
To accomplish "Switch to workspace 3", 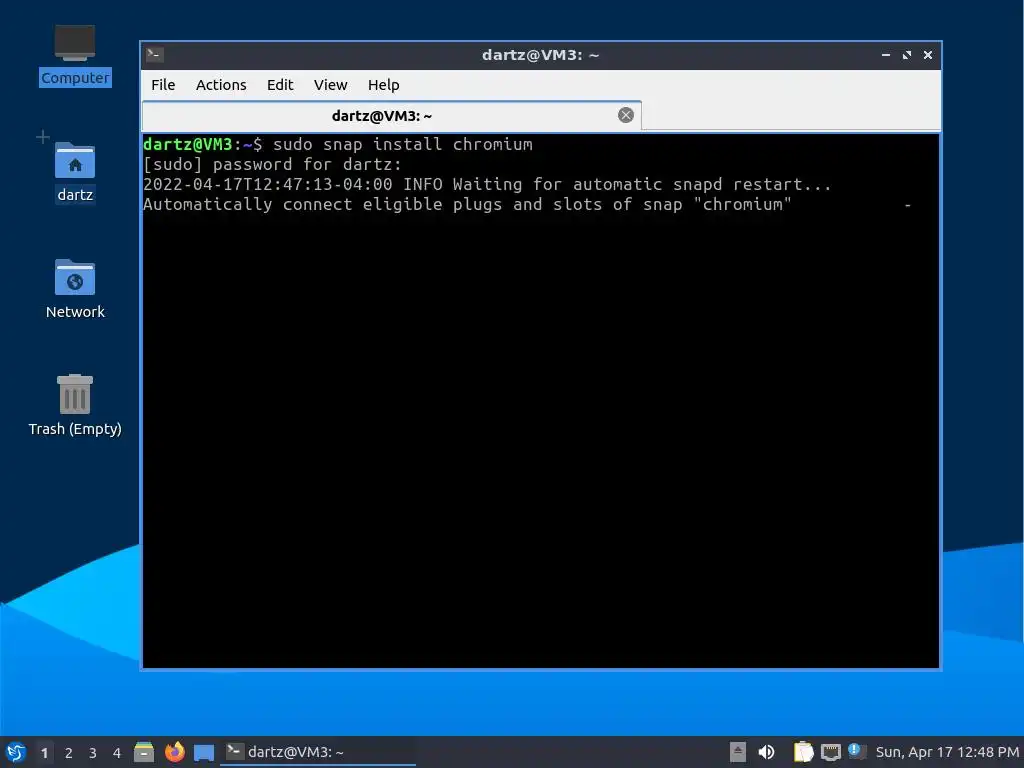I will pyautogui.click(x=93, y=753).
